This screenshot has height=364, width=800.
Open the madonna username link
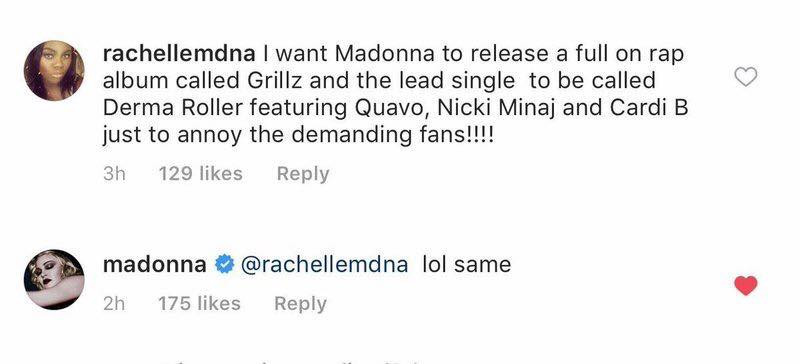(x=155, y=264)
